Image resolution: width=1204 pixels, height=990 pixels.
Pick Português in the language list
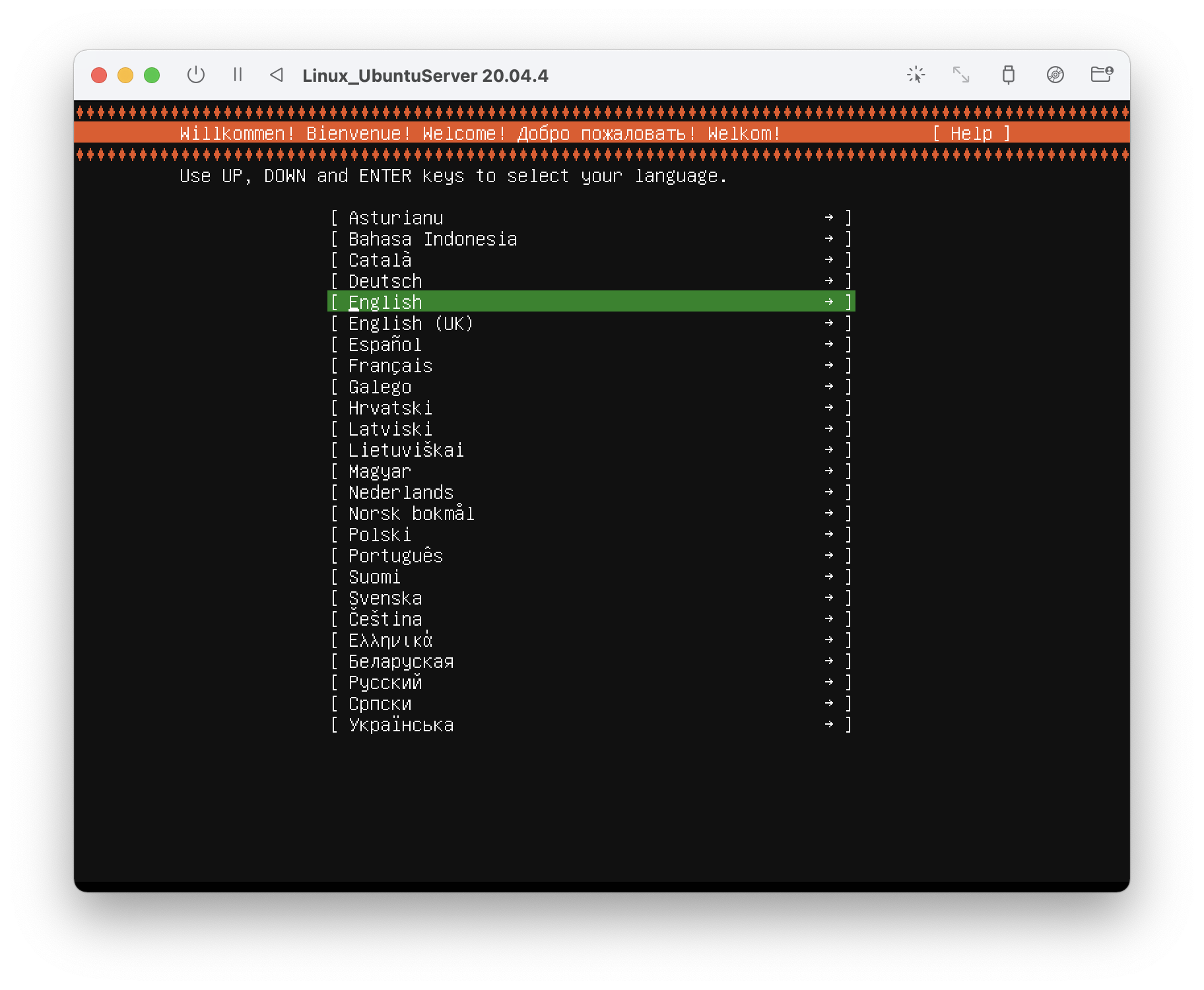pos(591,555)
